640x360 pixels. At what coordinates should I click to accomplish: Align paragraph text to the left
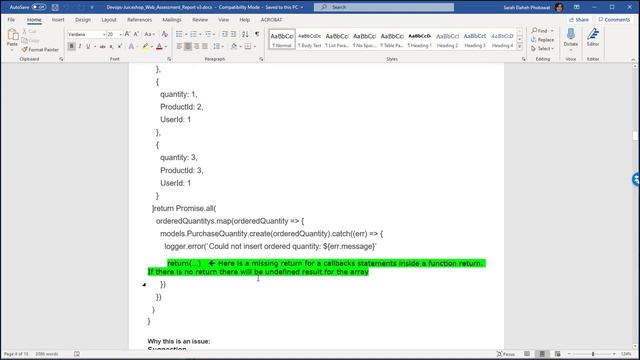(179, 47)
